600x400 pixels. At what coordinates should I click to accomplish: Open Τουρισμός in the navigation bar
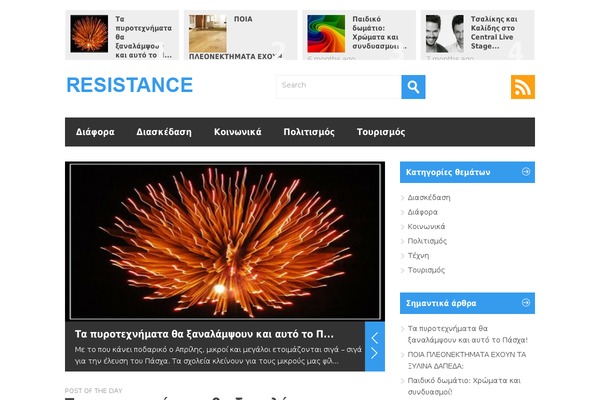point(381,132)
